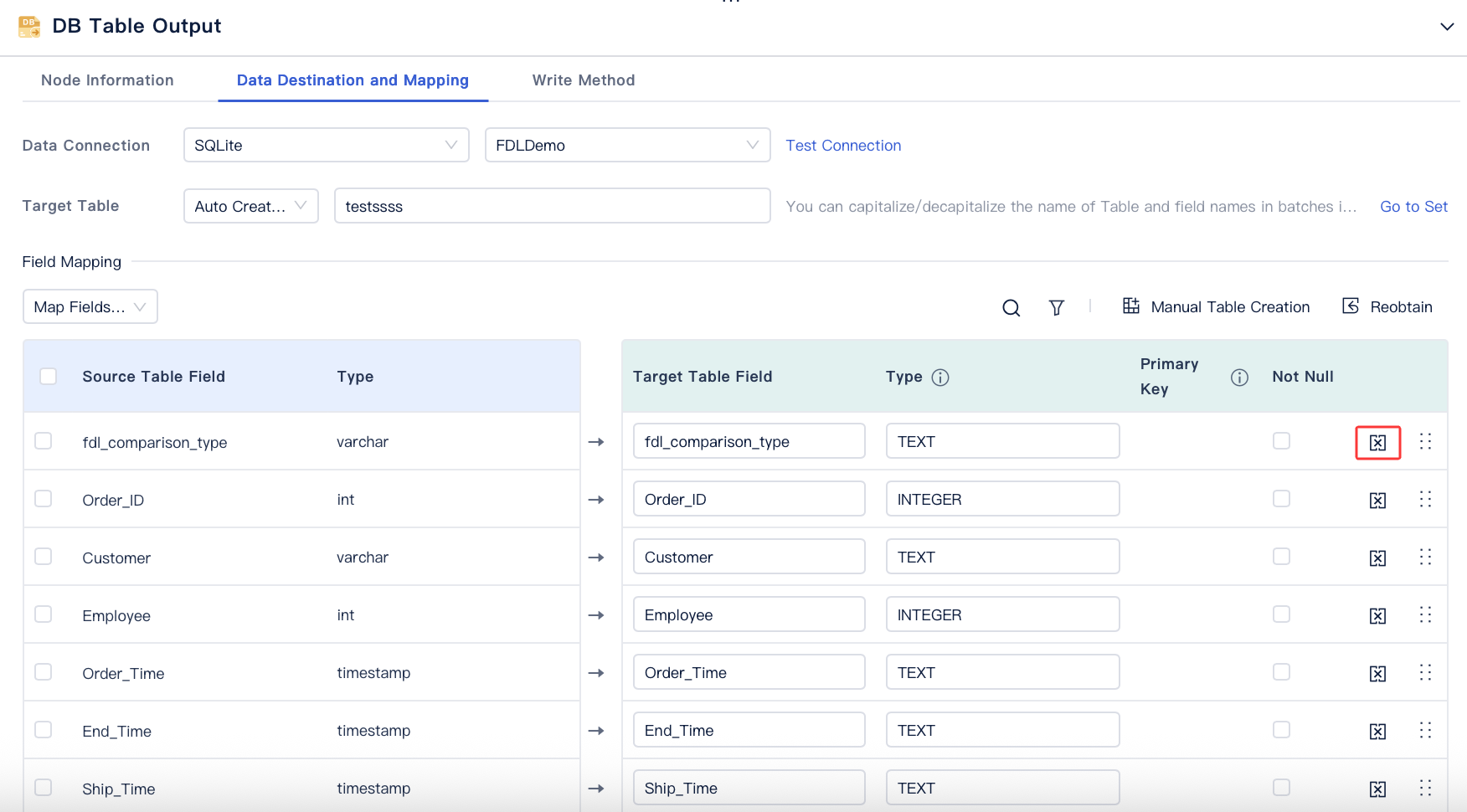Enable Not Null for Order_Time field

[x=1281, y=671]
